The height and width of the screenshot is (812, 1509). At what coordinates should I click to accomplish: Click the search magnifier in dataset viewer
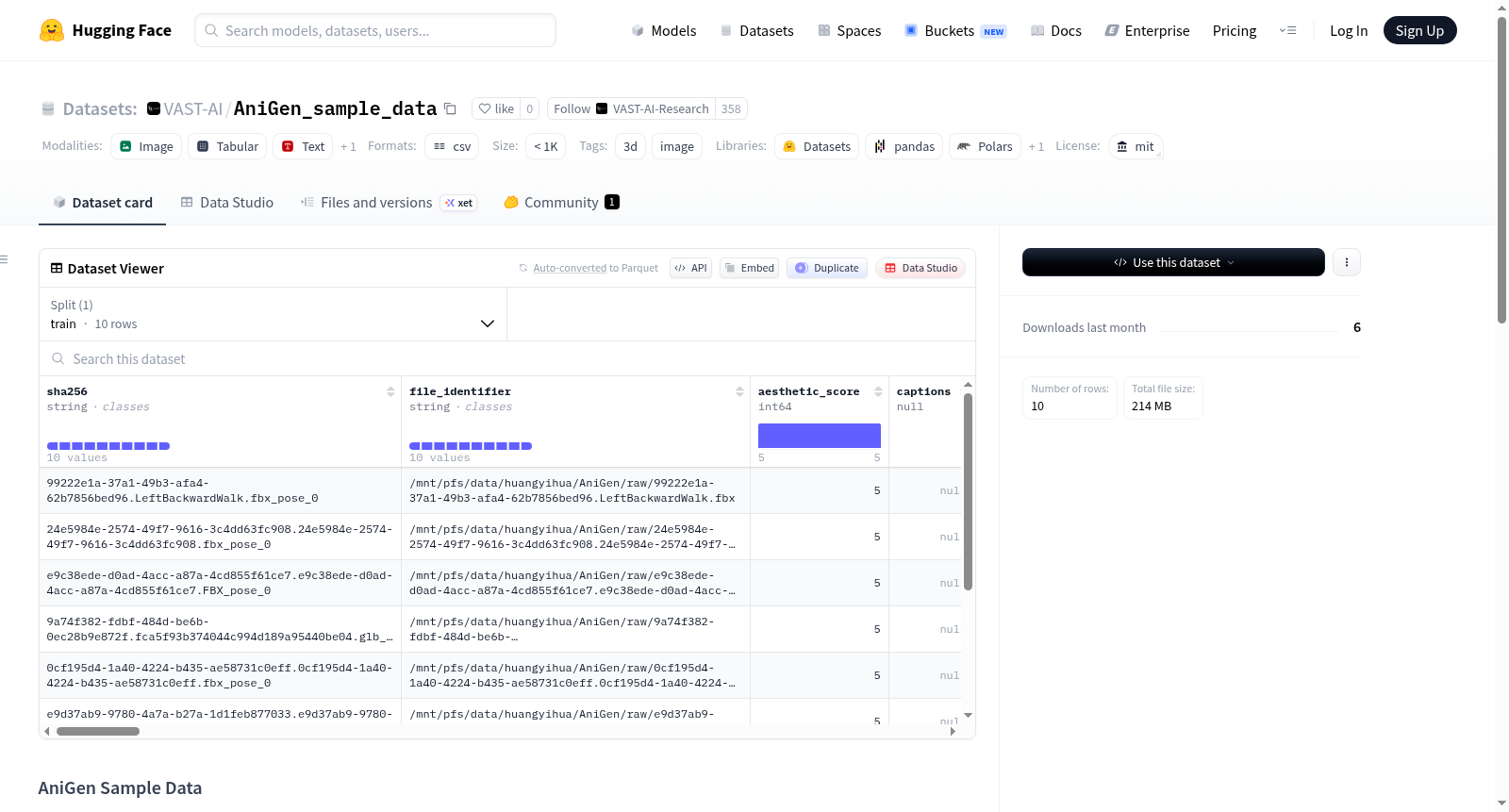pos(58,359)
